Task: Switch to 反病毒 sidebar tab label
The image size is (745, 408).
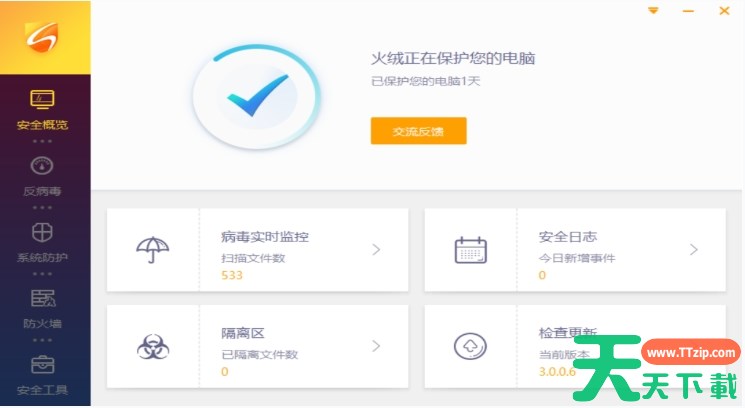Action: (42, 191)
